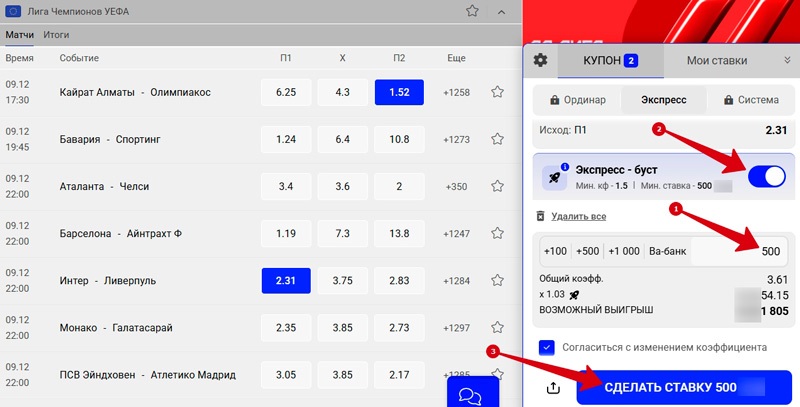Star the Бавария - Спортинг match

point(497,139)
